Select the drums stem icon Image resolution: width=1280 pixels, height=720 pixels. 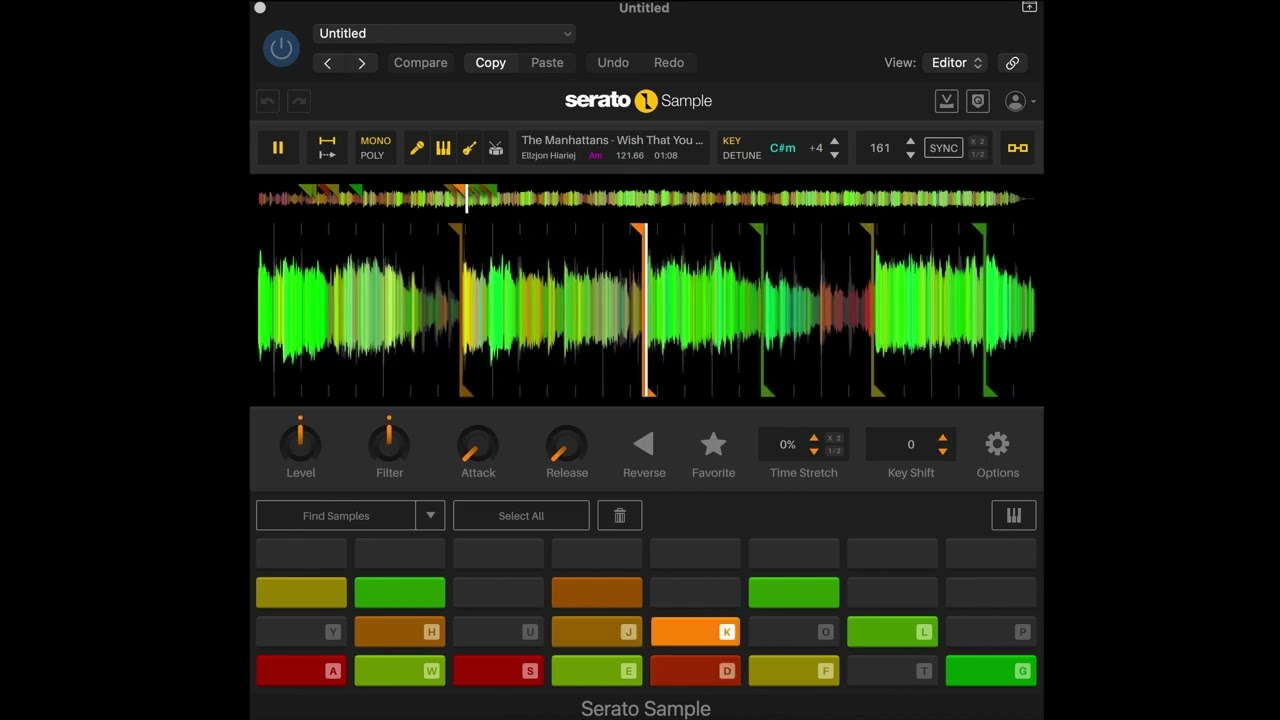(x=495, y=148)
